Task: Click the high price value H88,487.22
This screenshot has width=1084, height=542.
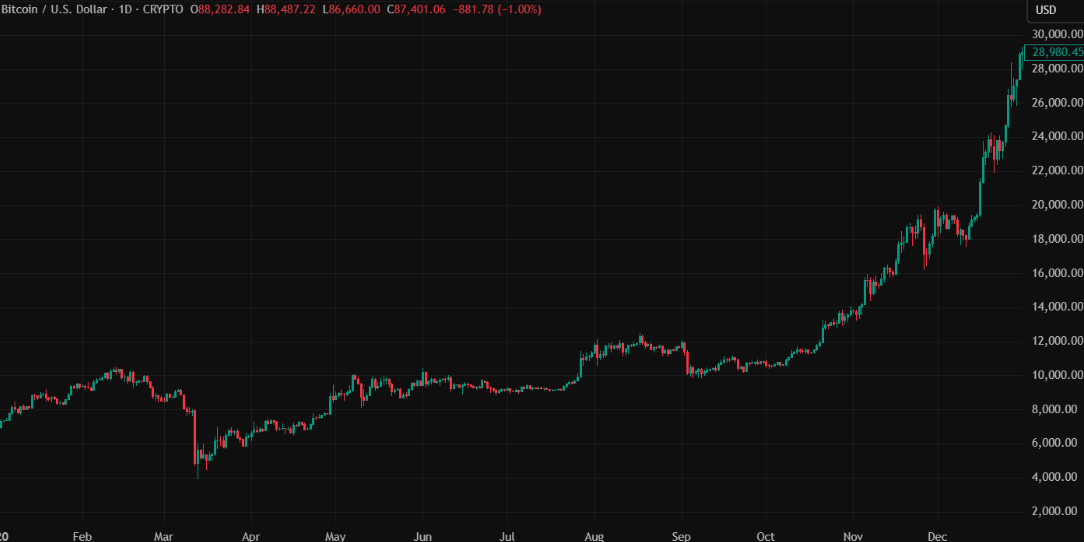Action: tap(287, 10)
